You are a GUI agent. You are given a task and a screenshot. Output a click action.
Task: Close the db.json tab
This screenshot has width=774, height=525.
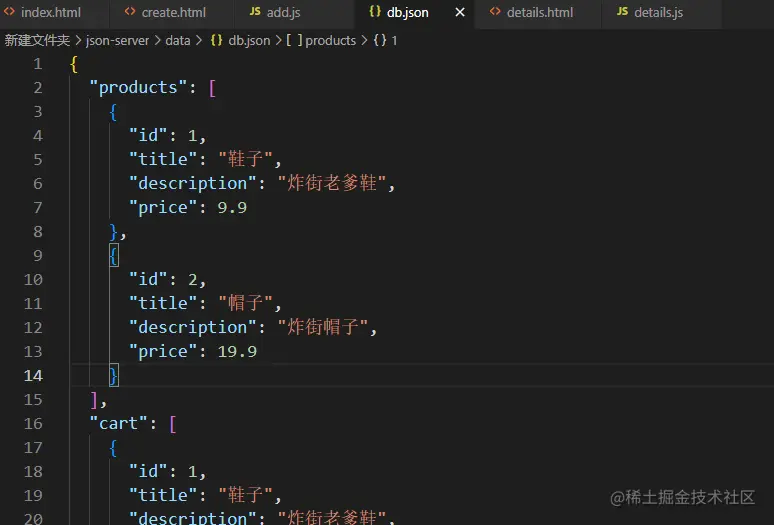[x=460, y=12]
